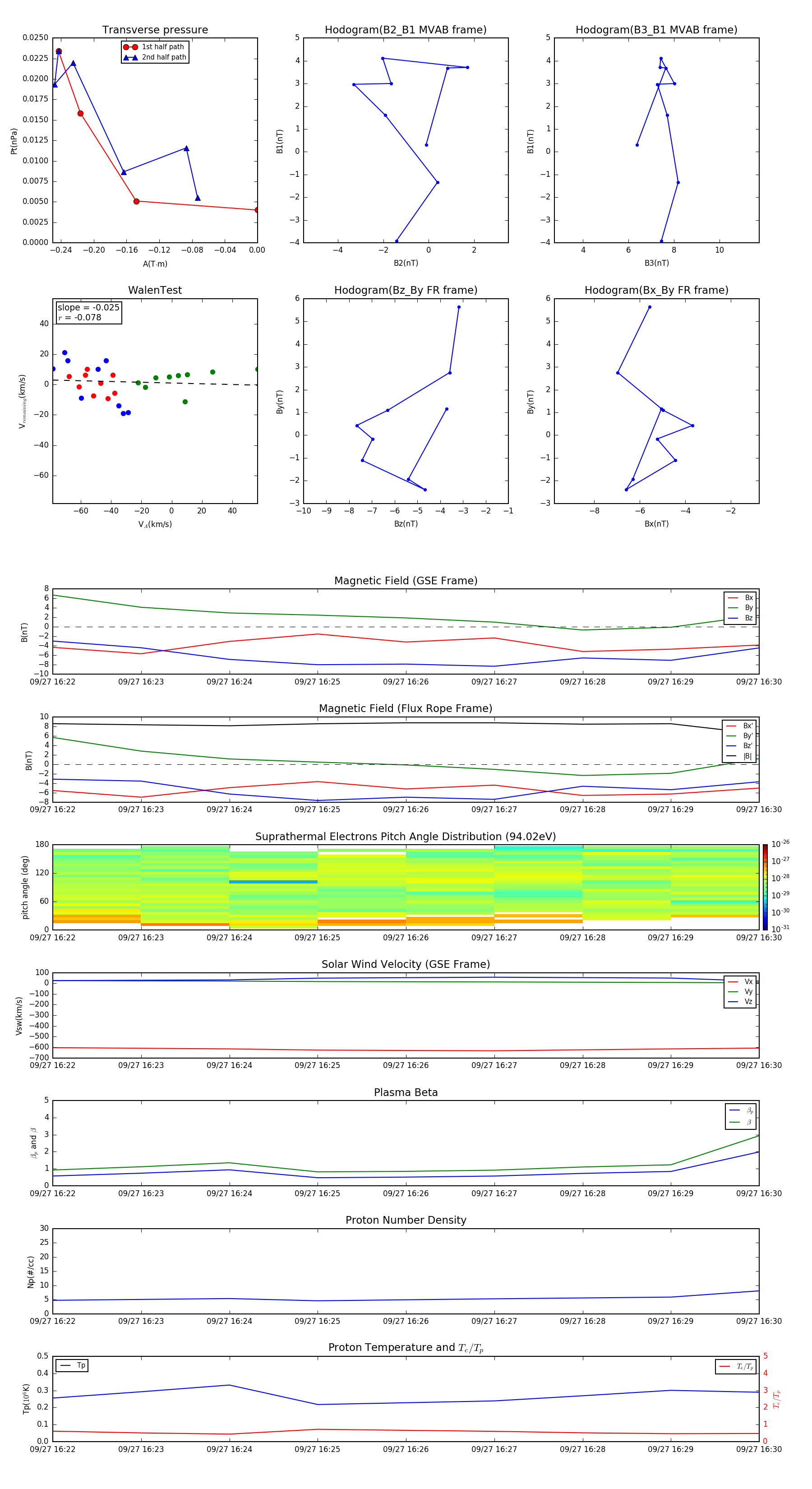812x1489 pixels.
Task: Click the Proton Number Density title
Action: [406, 1220]
